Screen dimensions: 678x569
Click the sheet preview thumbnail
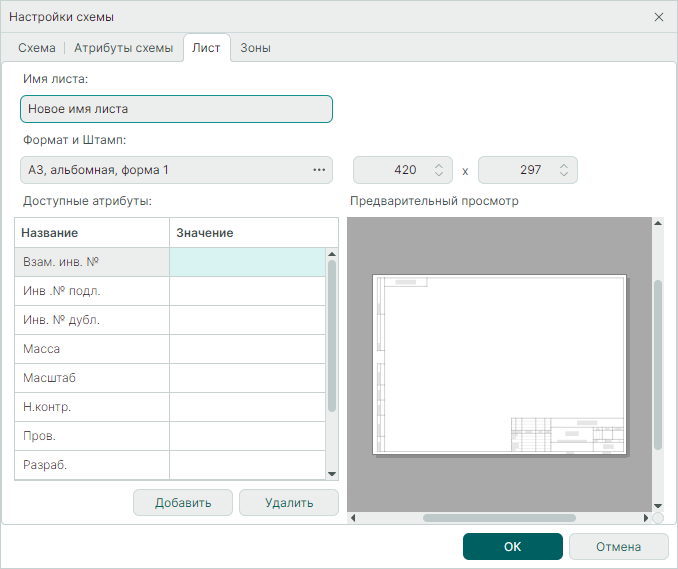point(498,364)
